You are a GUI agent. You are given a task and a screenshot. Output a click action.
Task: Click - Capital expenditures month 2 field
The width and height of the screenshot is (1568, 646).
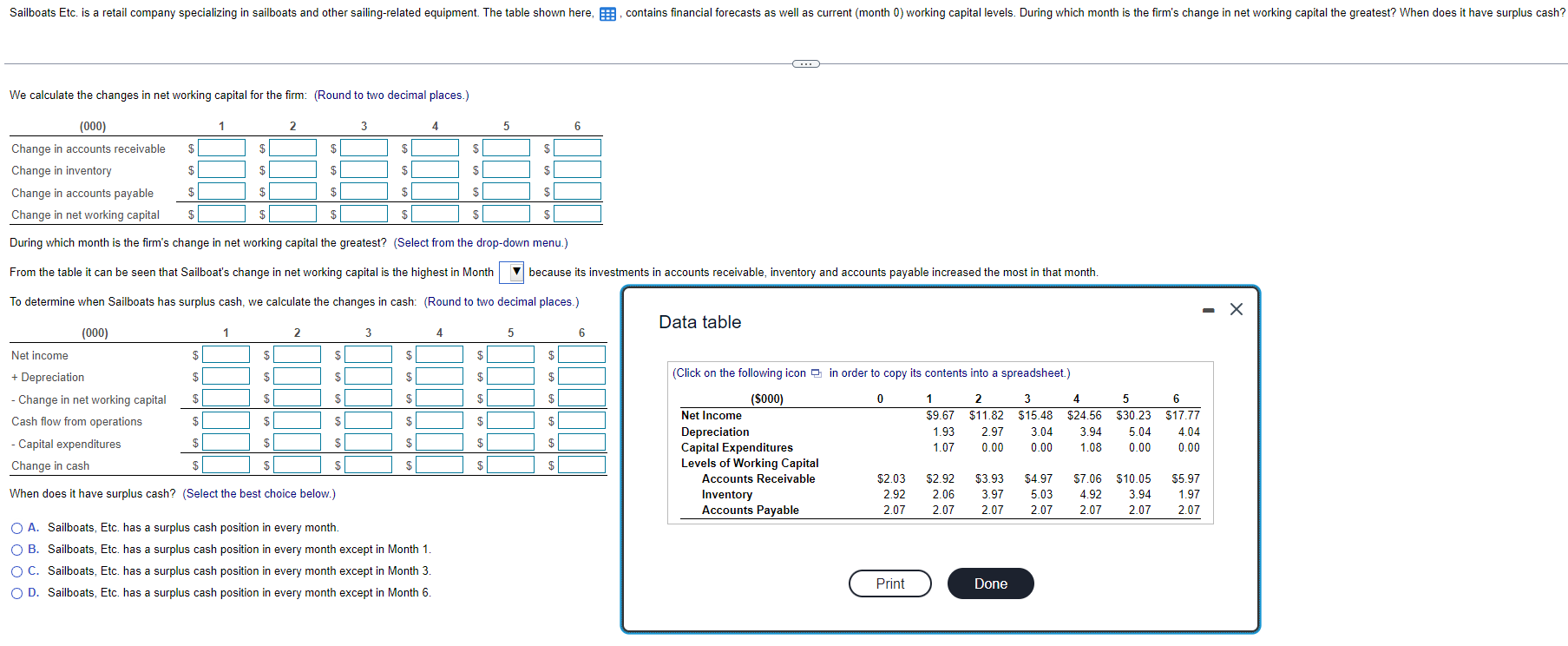tap(298, 442)
